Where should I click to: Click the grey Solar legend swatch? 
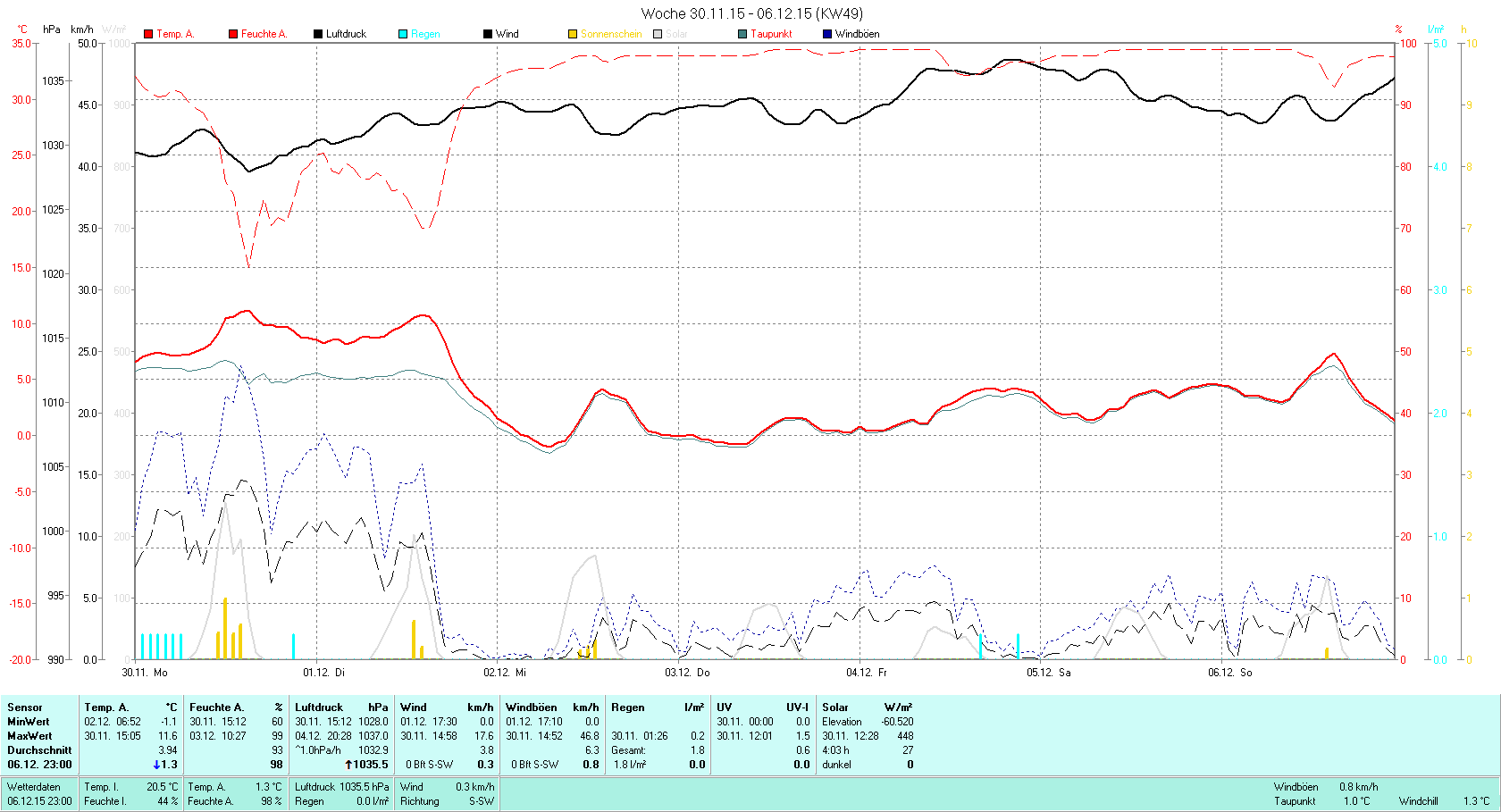tap(658, 34)
